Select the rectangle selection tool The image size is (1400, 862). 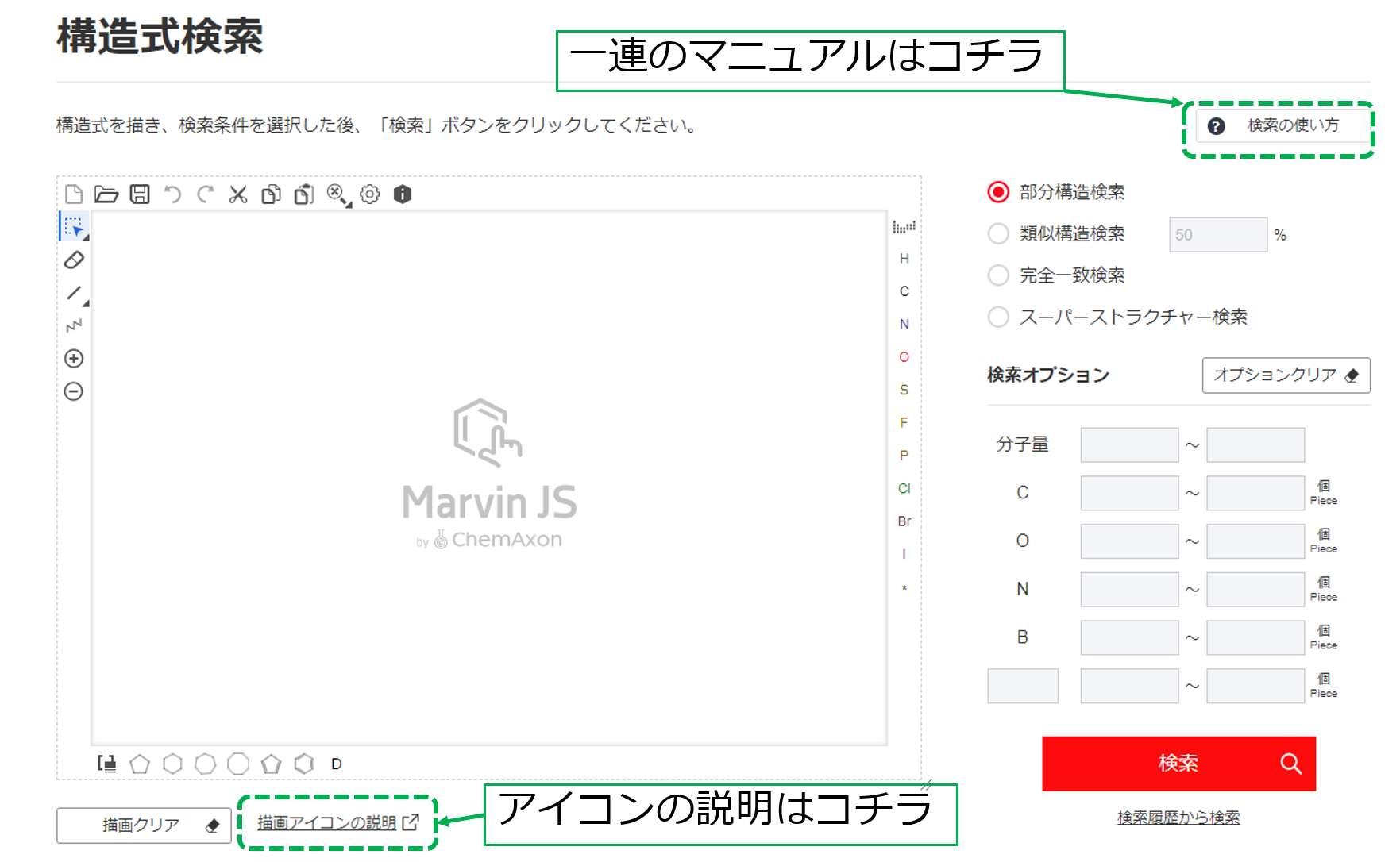coord(75,228)
